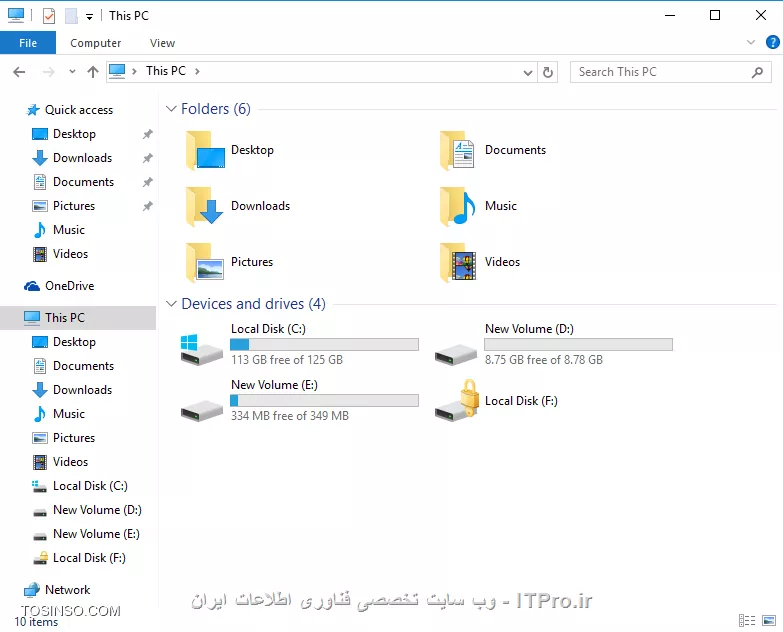The width and height of the screenshot is (783, 632).
Task: Click the New Volume (D:) usage bar
Action: pyautogui.click(x=578, y=344)
